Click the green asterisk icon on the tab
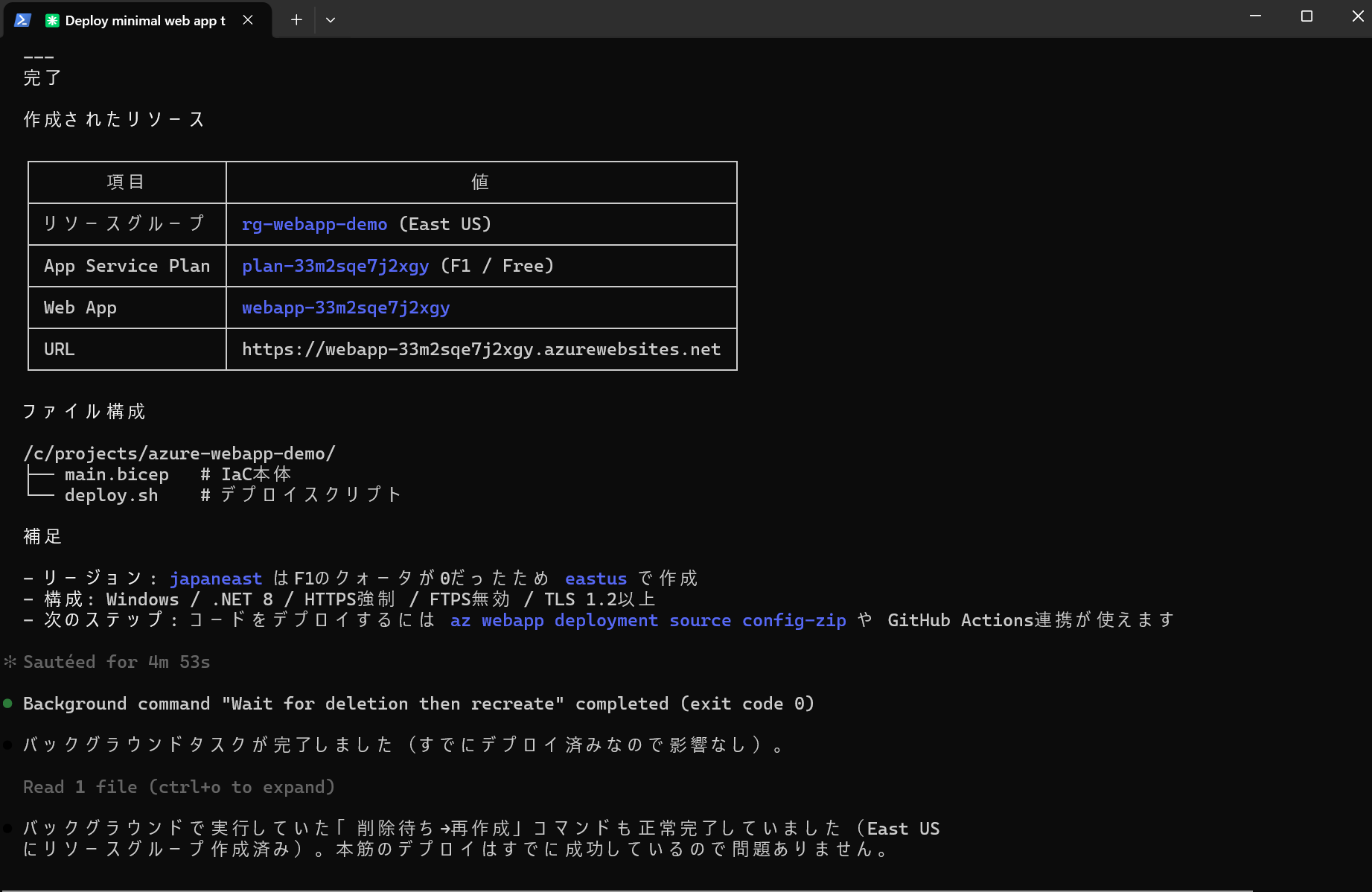This screenshot has width=1372, height=892. (x=52, y=20)
